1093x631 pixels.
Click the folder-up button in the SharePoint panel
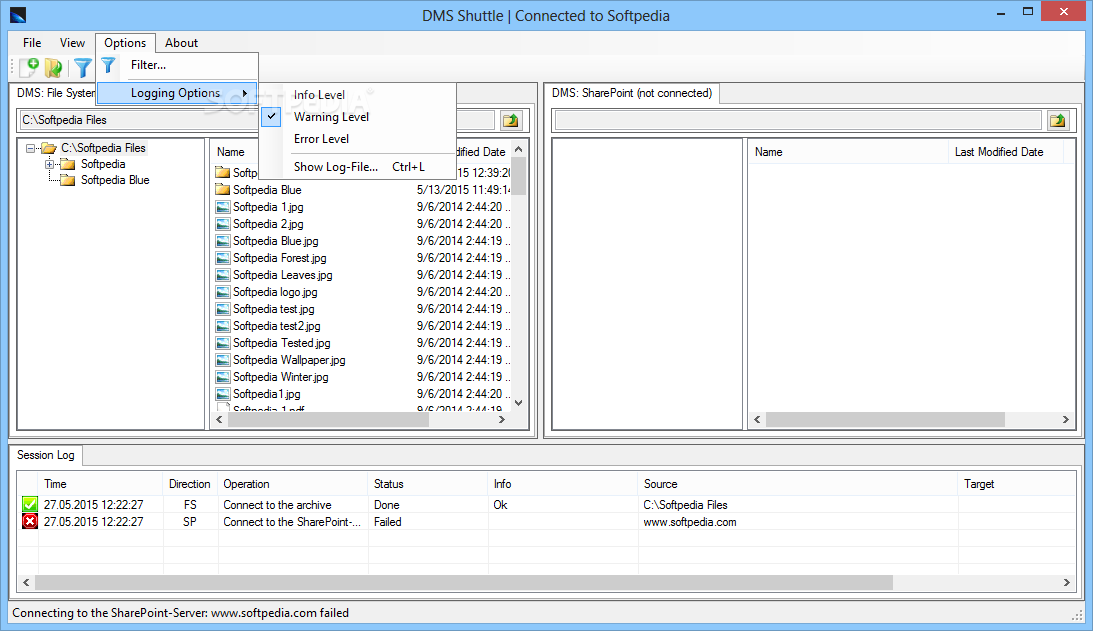tap(1057, 120)
